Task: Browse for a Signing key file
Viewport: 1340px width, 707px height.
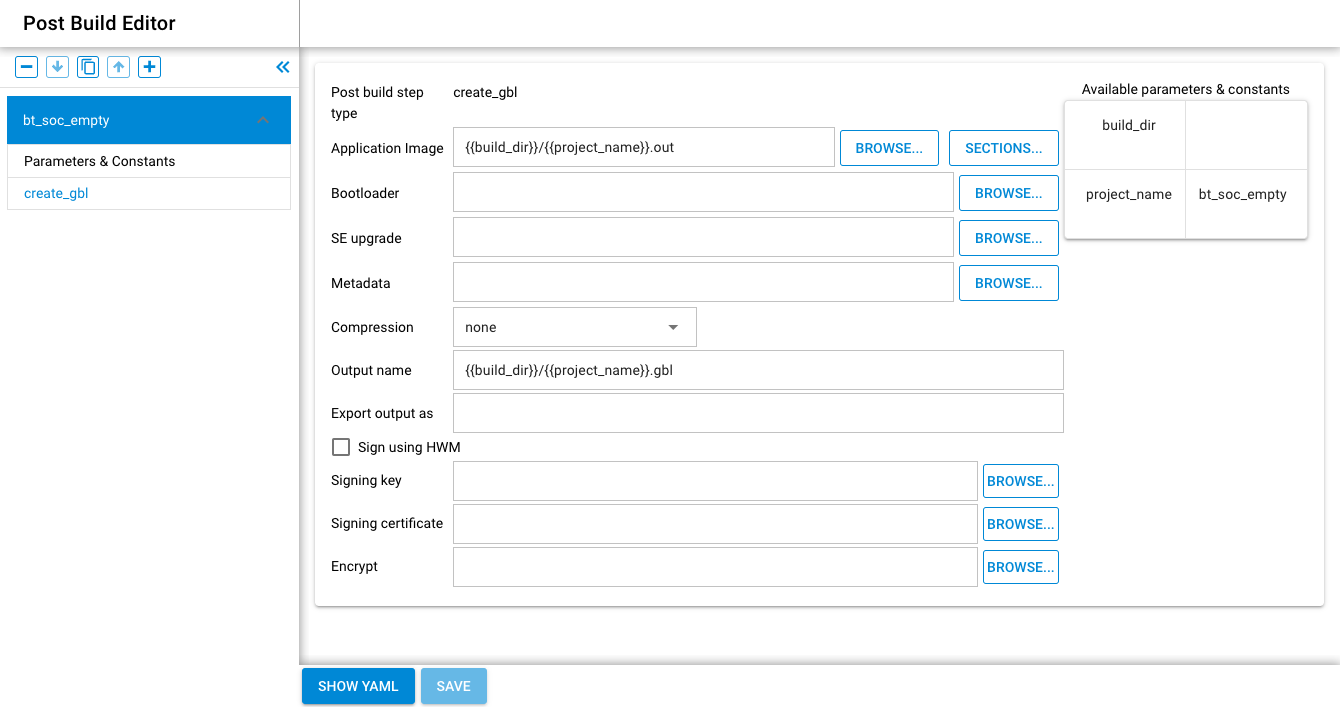Action: click(x=1020, y=480)
